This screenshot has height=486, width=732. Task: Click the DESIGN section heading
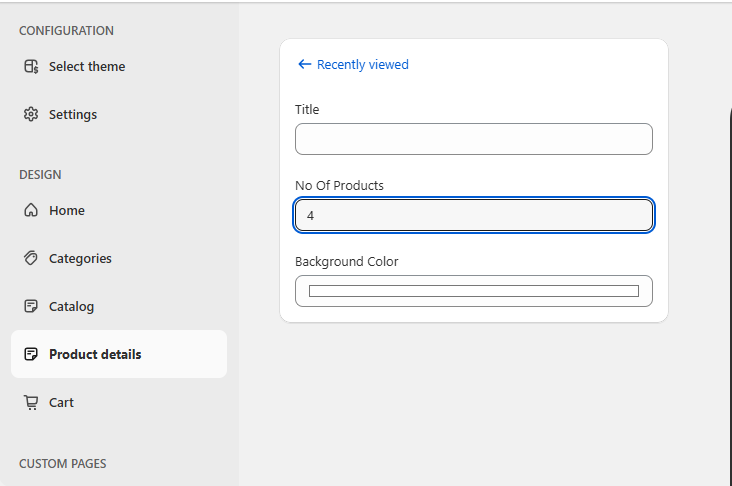(x=40, y=175)
